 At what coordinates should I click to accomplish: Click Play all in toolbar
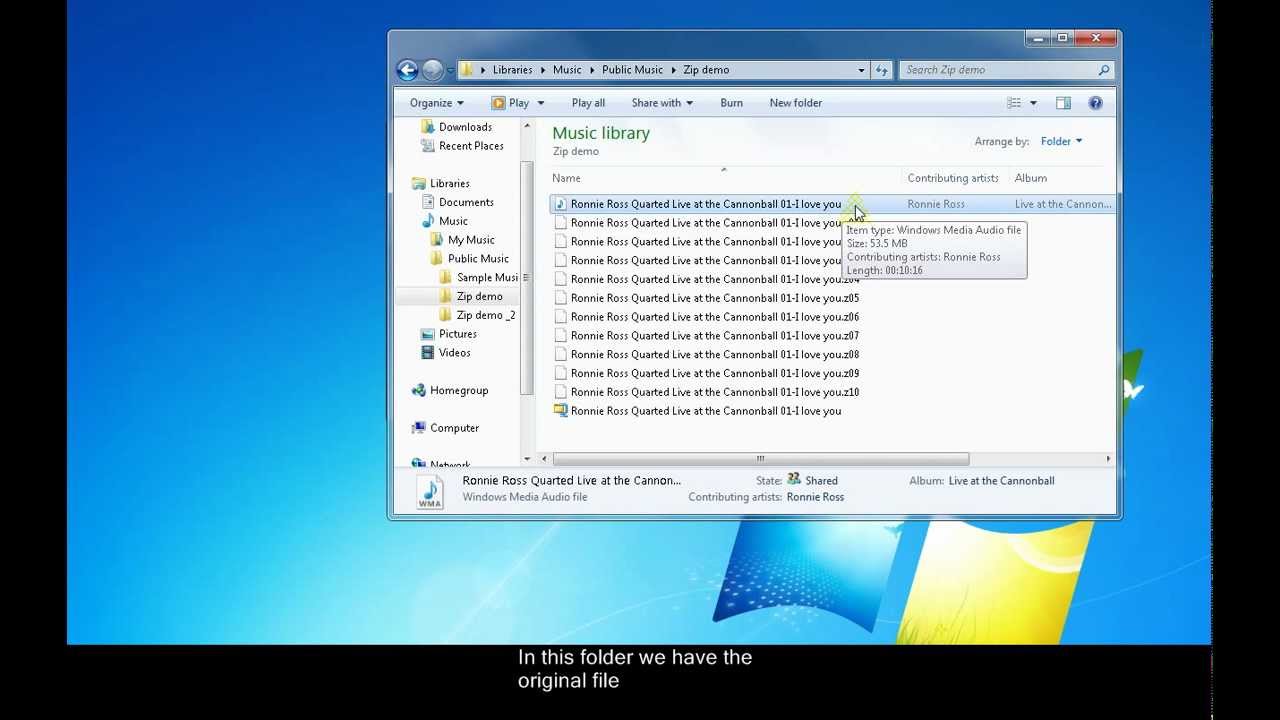point(588,103)
